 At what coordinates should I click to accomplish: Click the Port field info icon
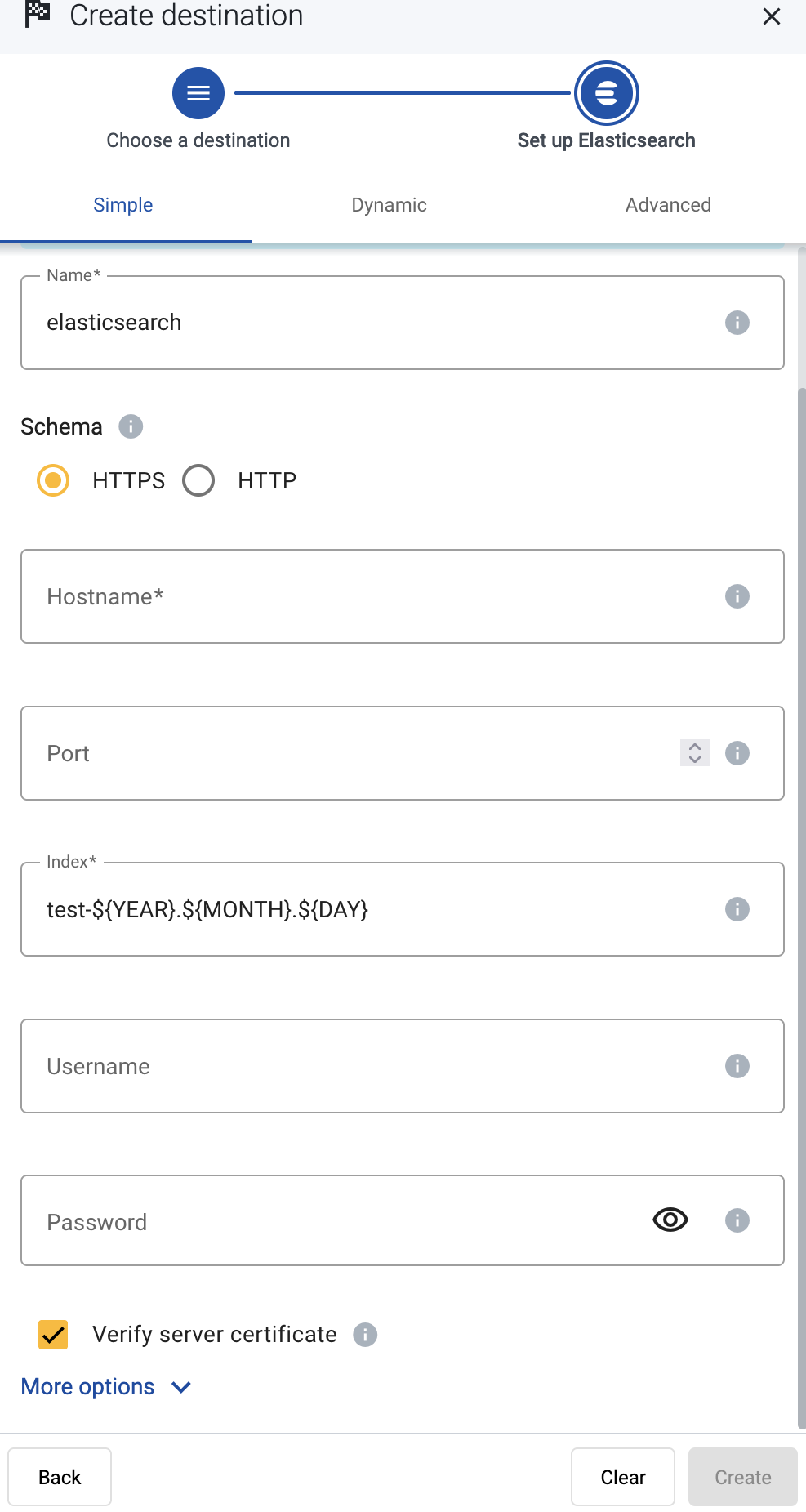[737, 753]
